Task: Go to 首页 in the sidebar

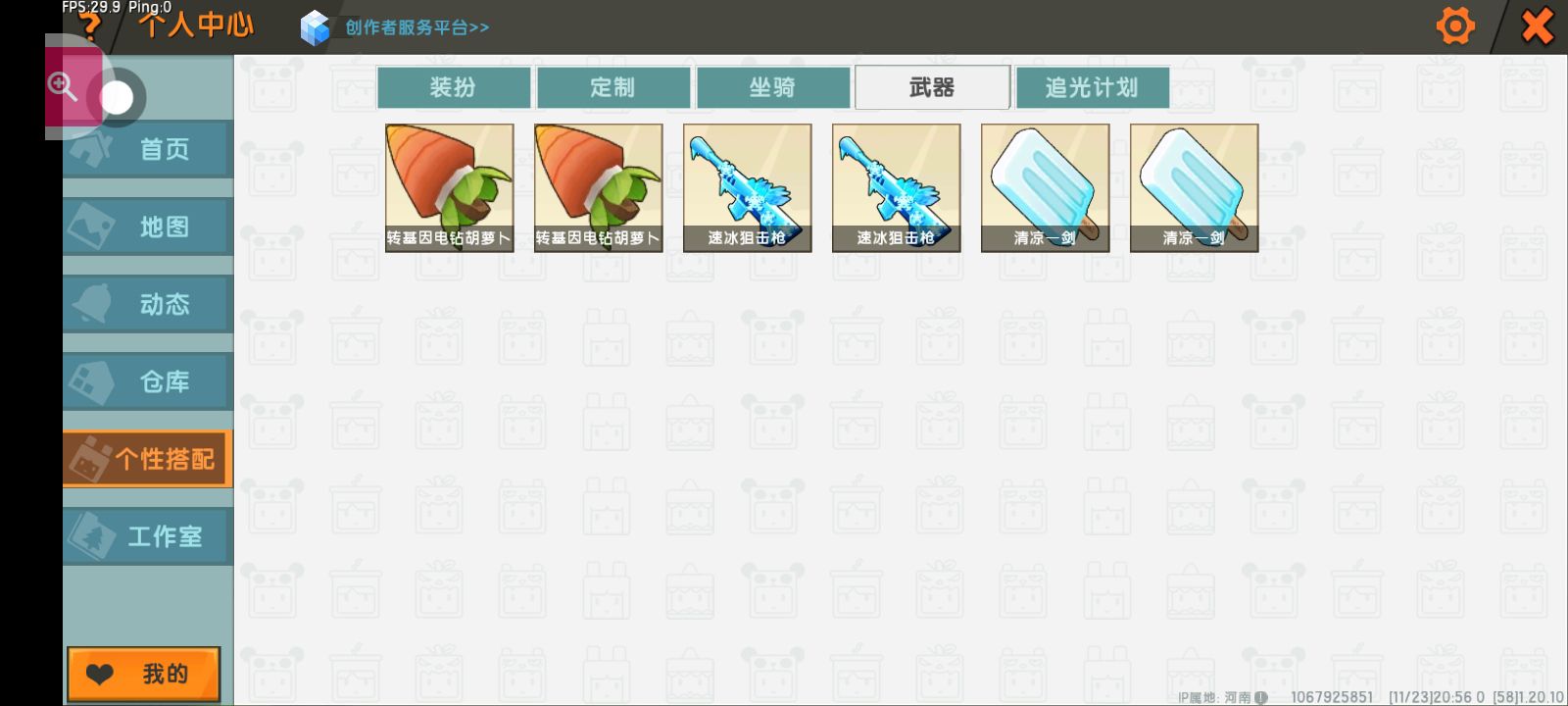Action: [147, 149]
